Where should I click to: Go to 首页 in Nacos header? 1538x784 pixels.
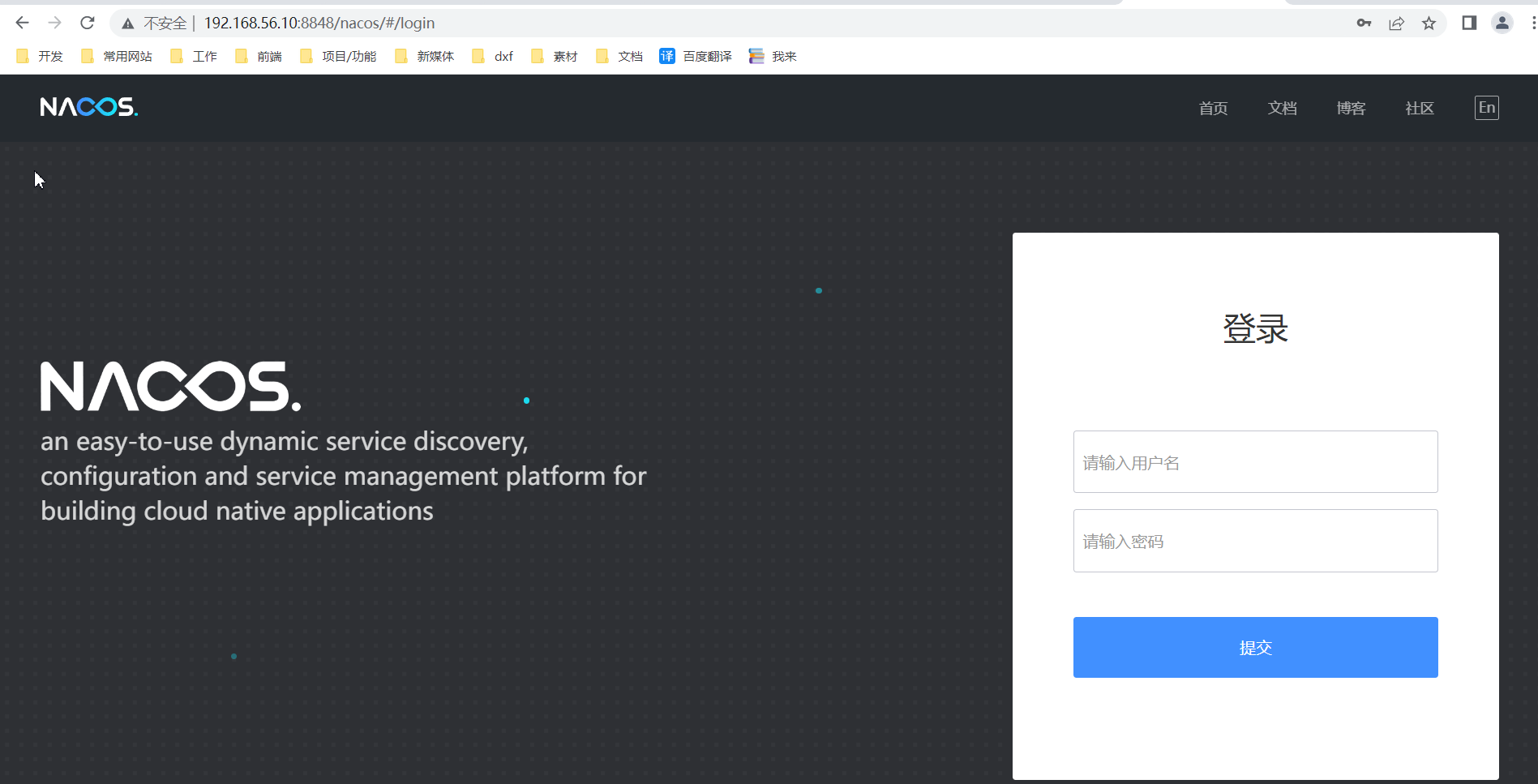click(1213, 108)
